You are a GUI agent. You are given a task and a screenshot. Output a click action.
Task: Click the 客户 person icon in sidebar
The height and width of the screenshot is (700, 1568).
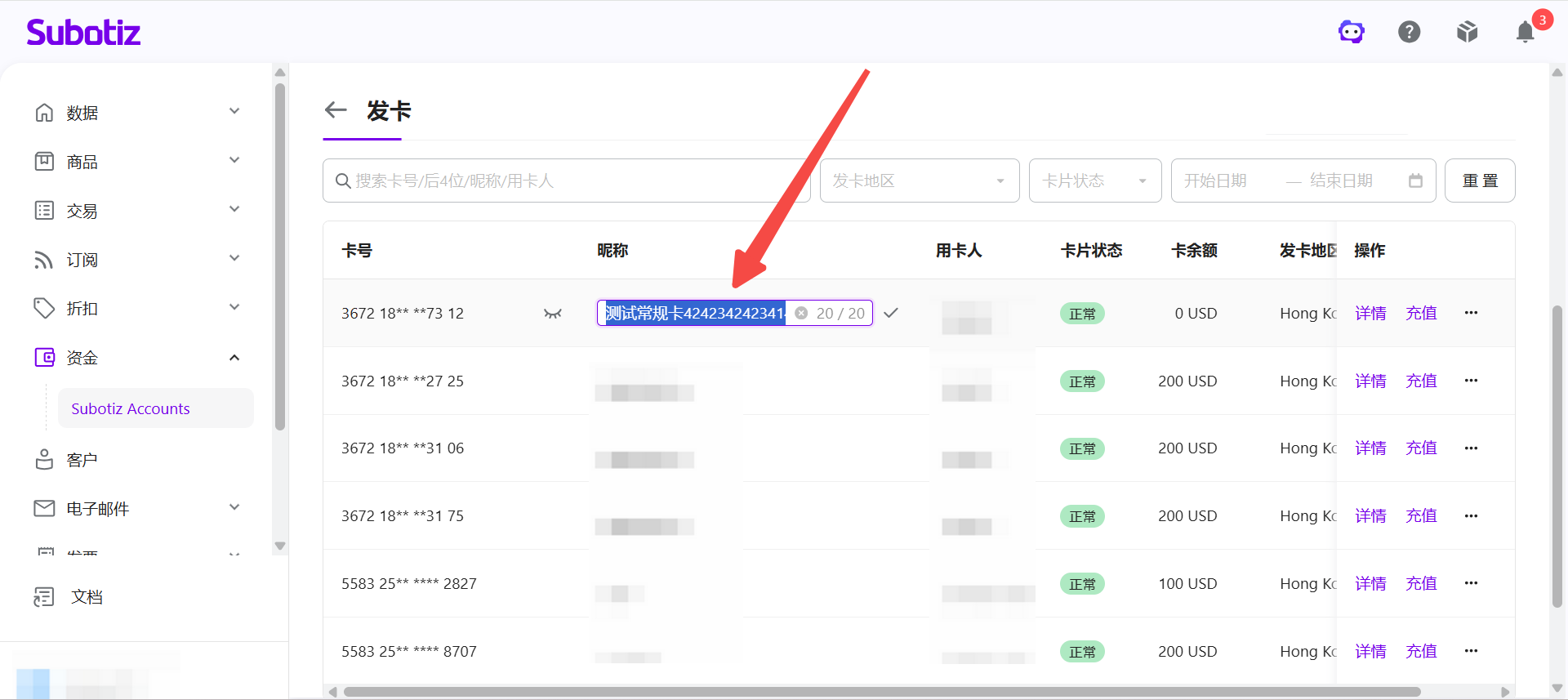click(x=44, y=459)
